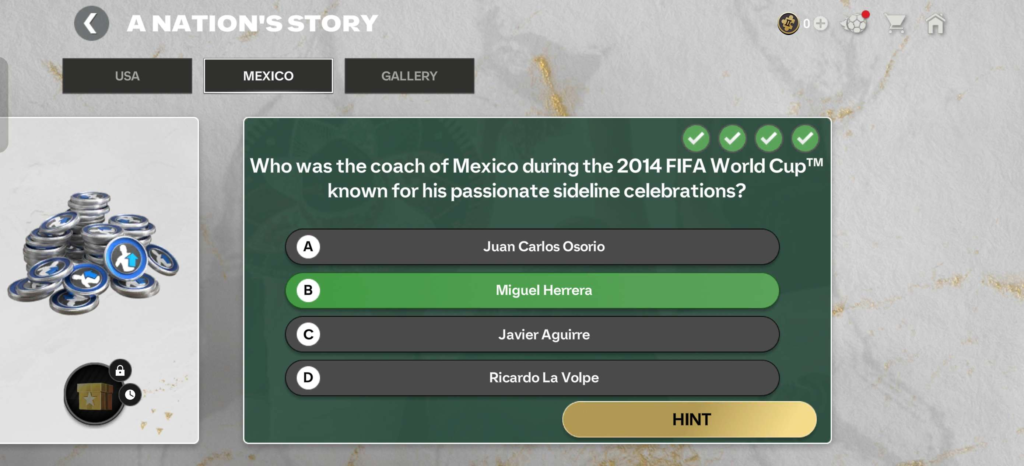Select answer A Juan Carlos Osorio

531,246
